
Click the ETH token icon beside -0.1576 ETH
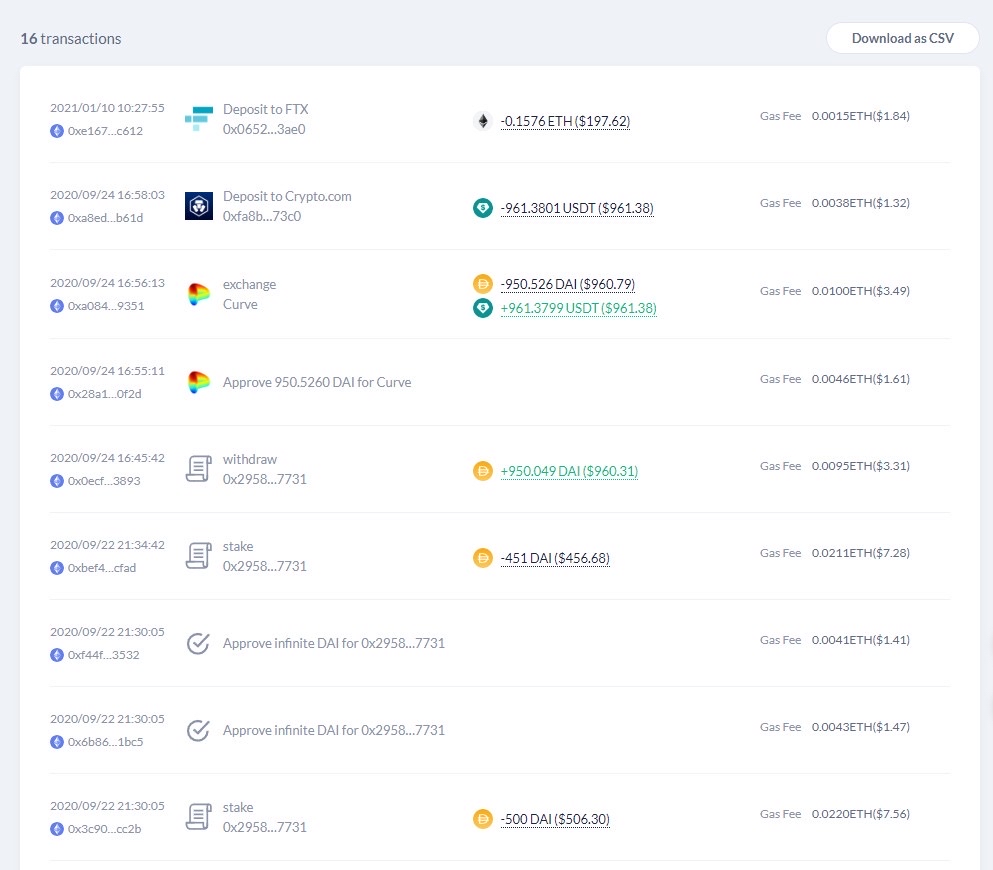click(483, 121)
